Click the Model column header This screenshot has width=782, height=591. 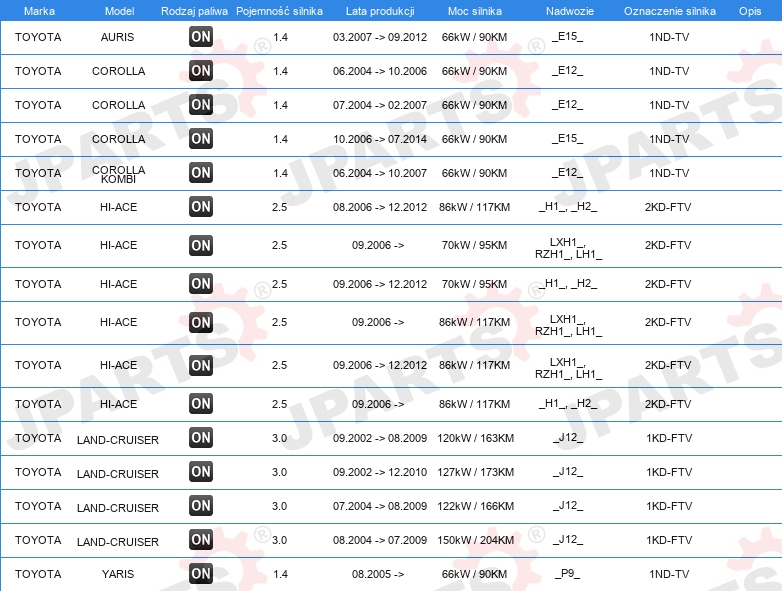click(x=119, y=11)
